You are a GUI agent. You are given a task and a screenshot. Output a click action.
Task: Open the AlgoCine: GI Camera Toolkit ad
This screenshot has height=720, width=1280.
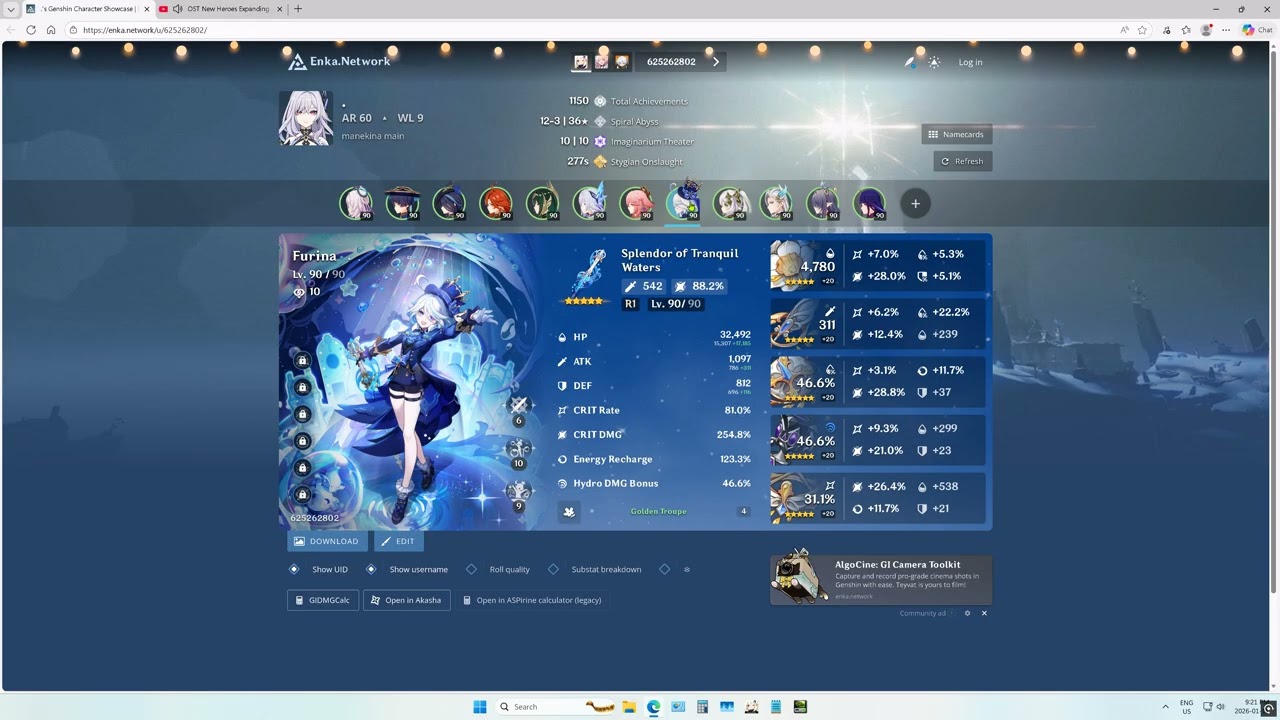click(881, 580)
